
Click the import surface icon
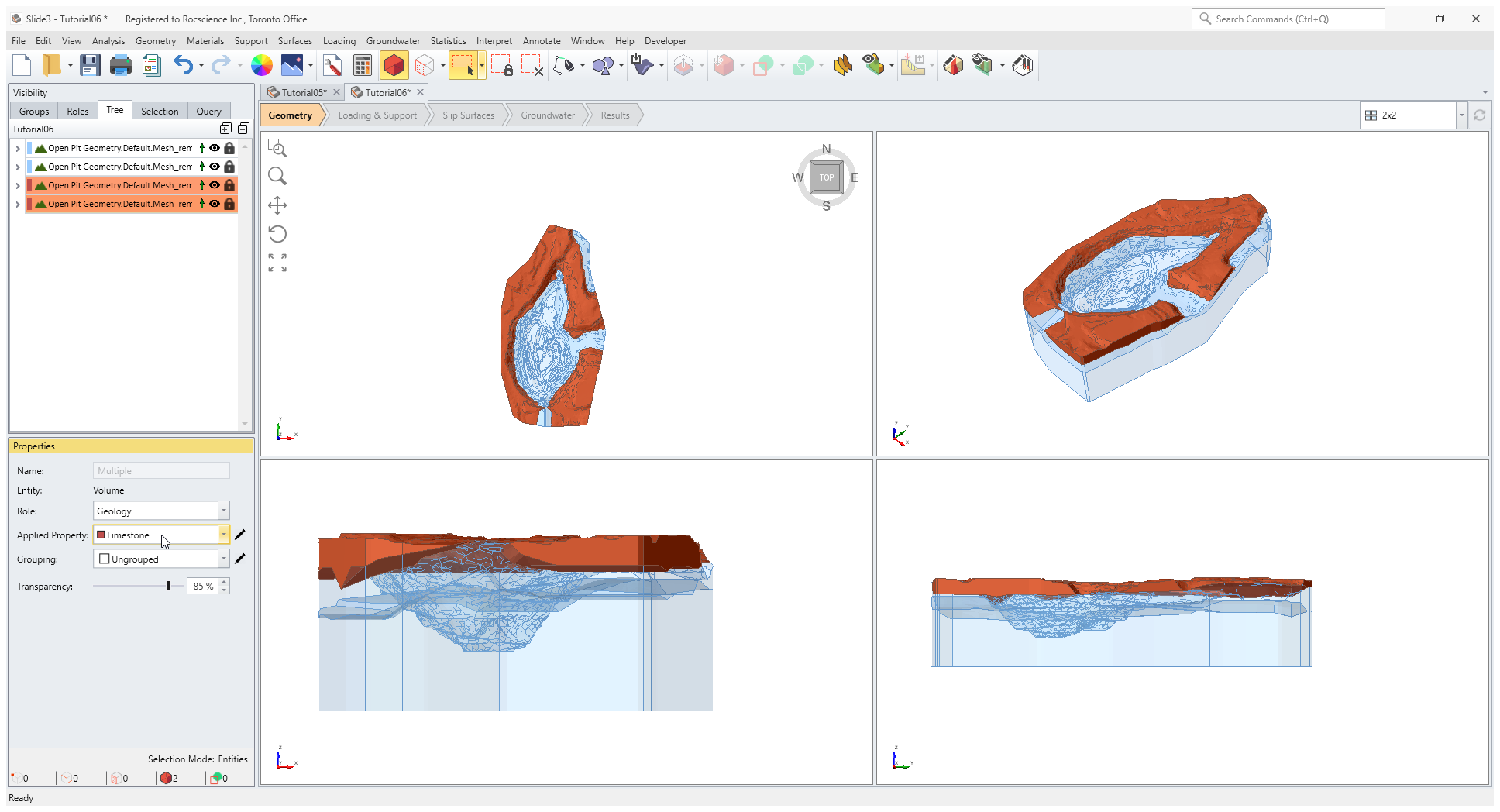point(642,66)
